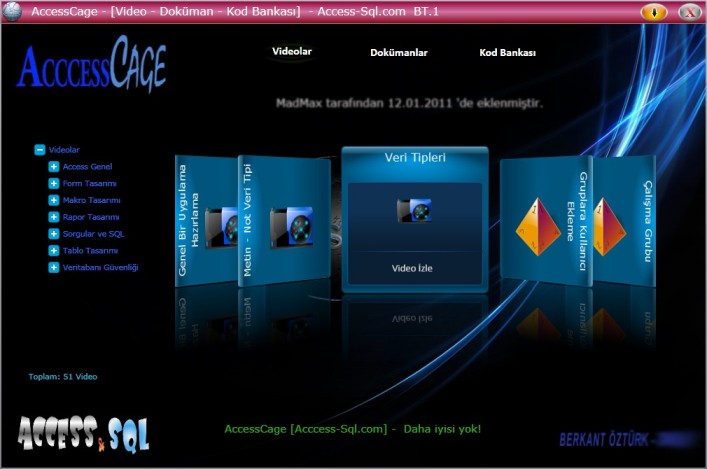The width and height of the screenshot is (707, 469).
Task: Select Veritabanı Güvenliği tree item
Action: (x=100, y=267)
